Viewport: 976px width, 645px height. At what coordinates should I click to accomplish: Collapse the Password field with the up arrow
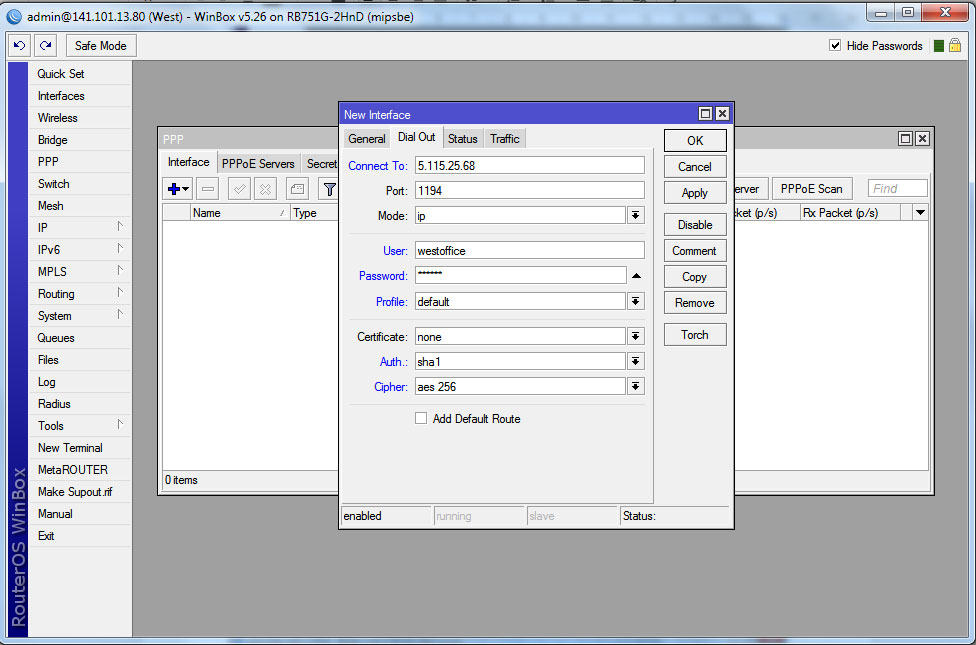pyautogui.click(x=635, y=276)
